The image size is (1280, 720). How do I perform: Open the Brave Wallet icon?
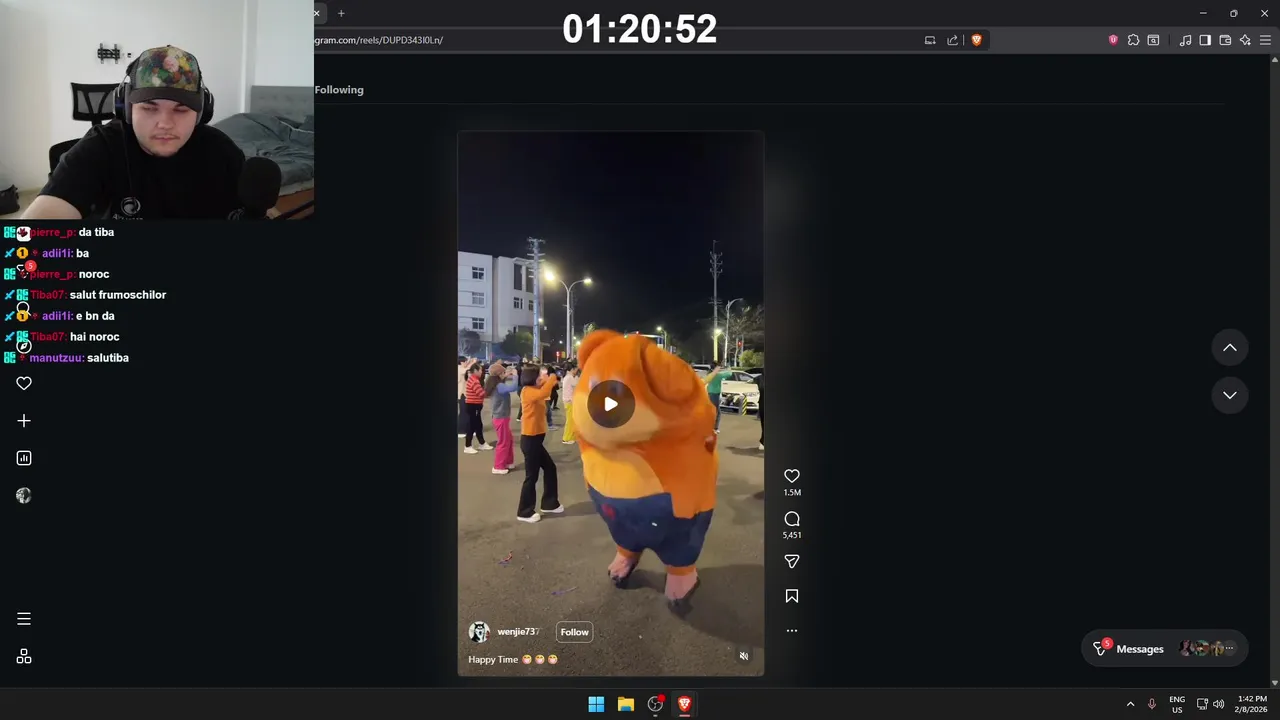(1225, 40)
